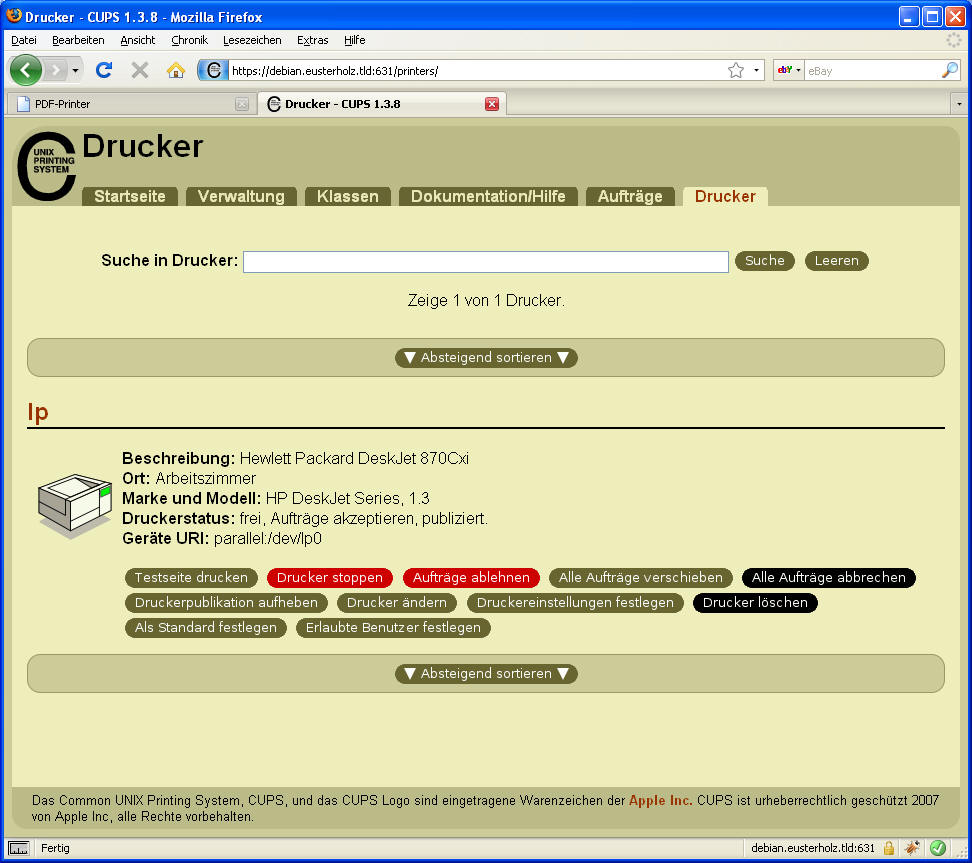
Task: Open the eBay search engine dropdown
Action: (789, 70)
